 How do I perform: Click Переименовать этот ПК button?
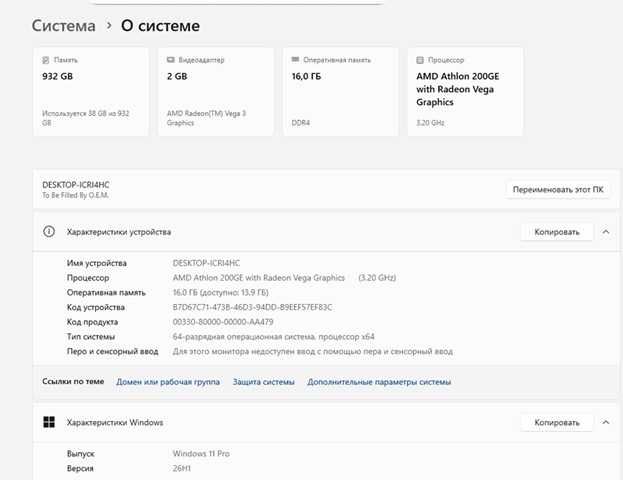coord(558,190)
